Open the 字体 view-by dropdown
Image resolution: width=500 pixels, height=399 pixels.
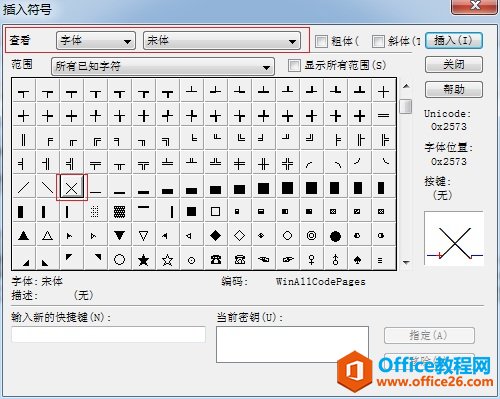point(96,41)
